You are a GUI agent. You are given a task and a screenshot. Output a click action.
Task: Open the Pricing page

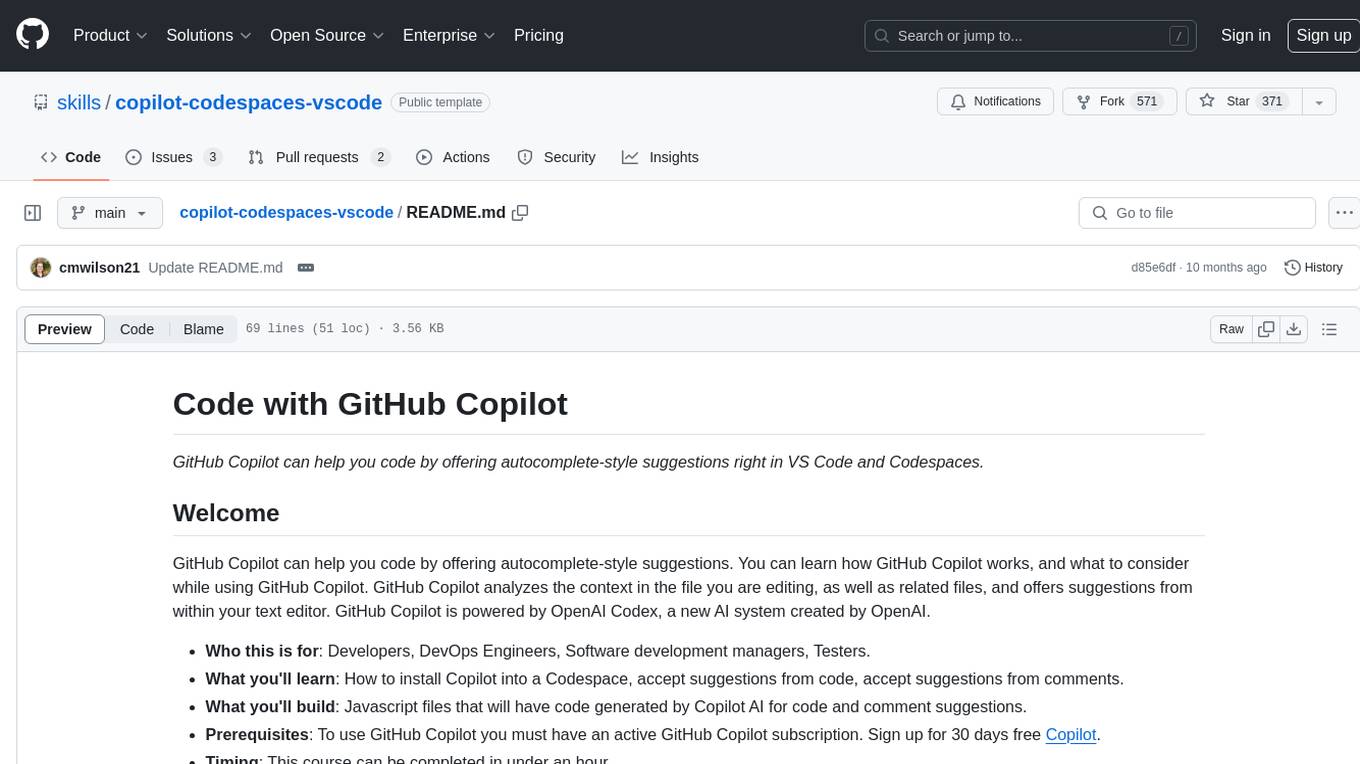[539, 35]
